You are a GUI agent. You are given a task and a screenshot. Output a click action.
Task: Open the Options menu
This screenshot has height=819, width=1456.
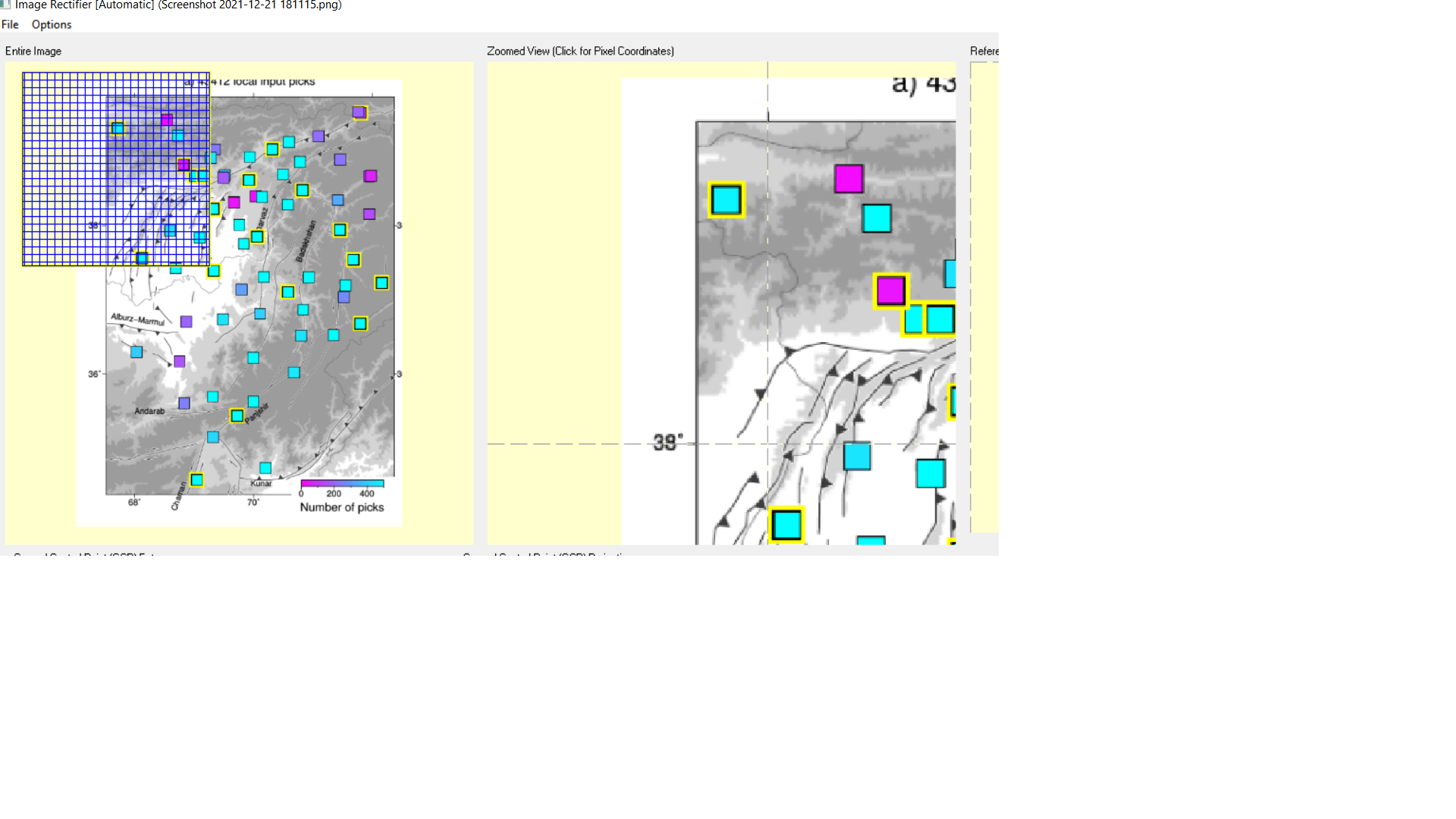[x=51, y=24]
